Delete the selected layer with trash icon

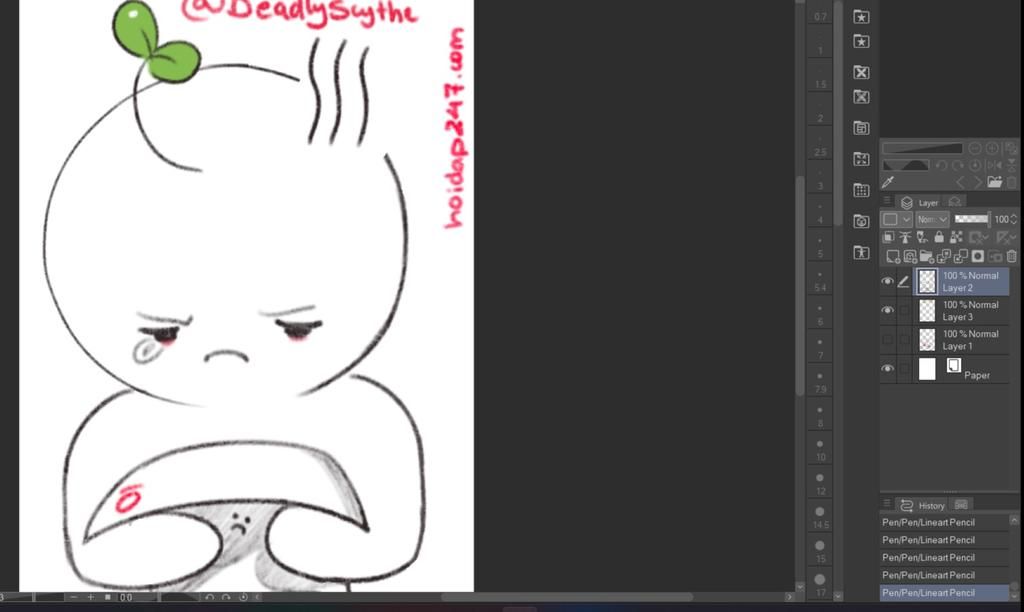tap(1012, 256)
